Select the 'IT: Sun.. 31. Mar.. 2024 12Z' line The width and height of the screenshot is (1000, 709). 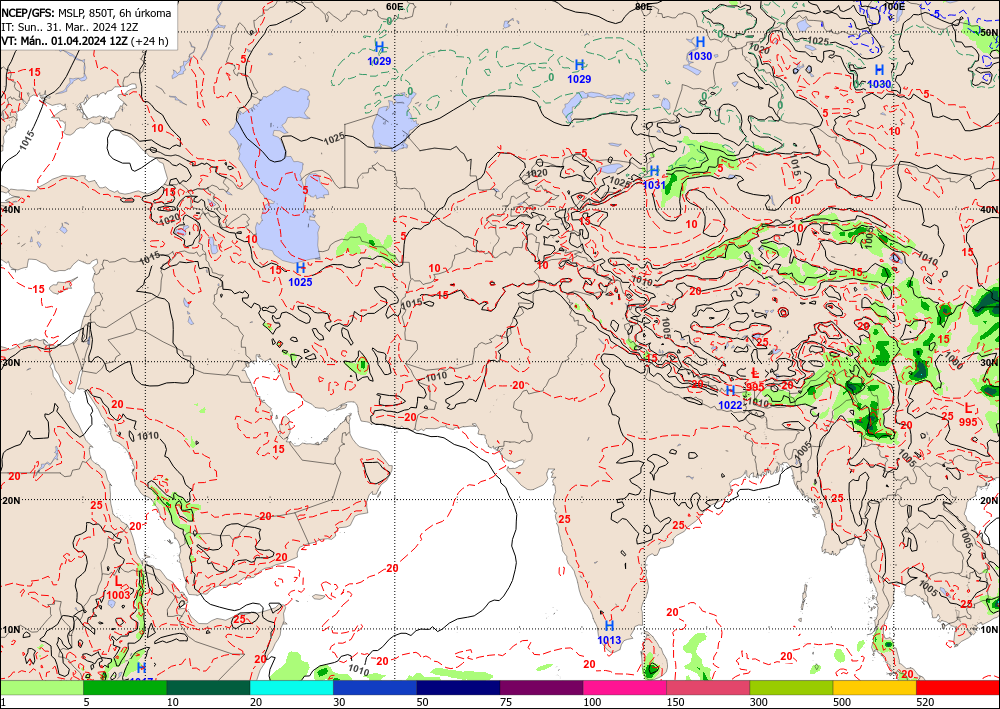point(70,27)
